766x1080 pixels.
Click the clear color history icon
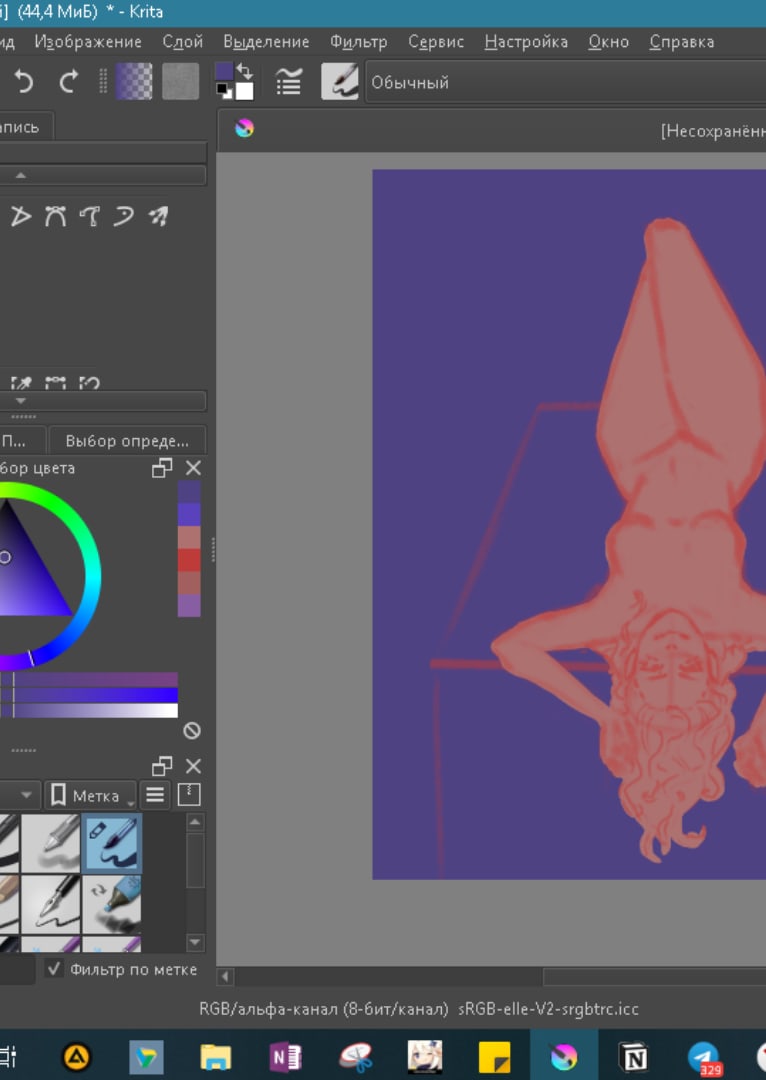(x=192, y=730)
